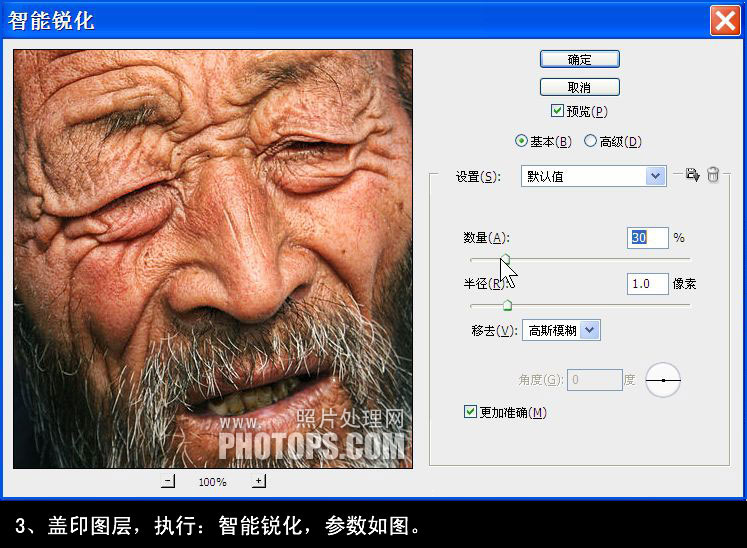Open the 移去(V) 高斯模糊 dropdown

[561, 330]
